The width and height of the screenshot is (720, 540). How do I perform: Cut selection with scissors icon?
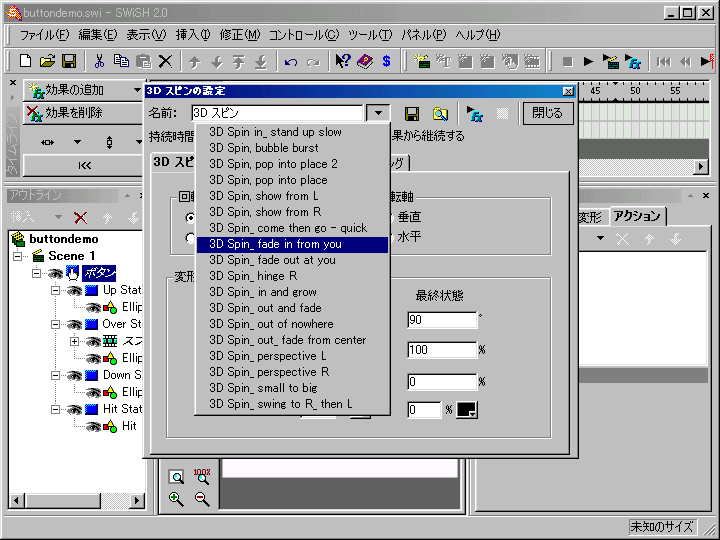coord(99,61)
